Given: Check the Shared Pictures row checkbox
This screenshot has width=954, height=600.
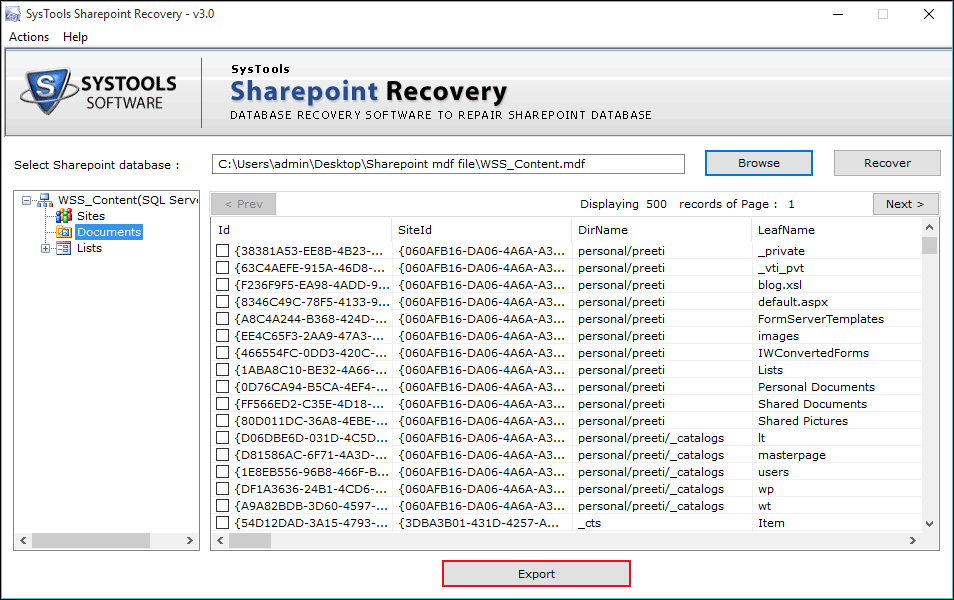Looking at the screenshot, I should click(223, 421).
